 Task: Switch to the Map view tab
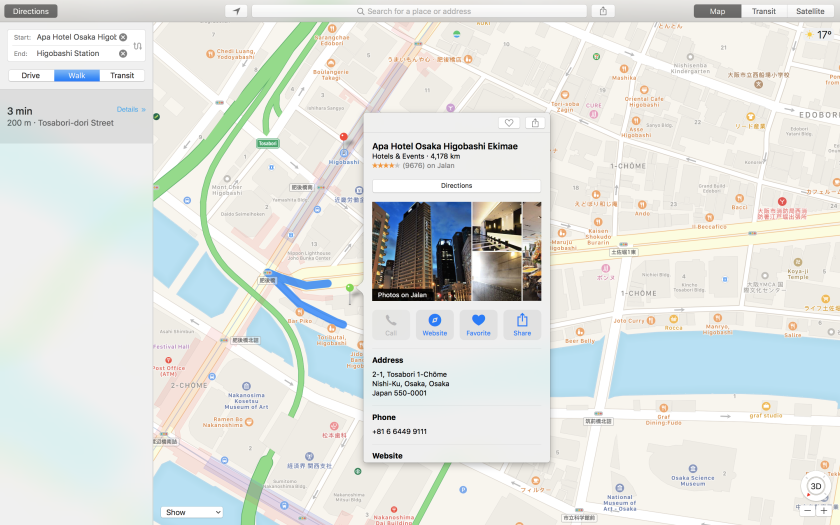[x=717, y=11]
